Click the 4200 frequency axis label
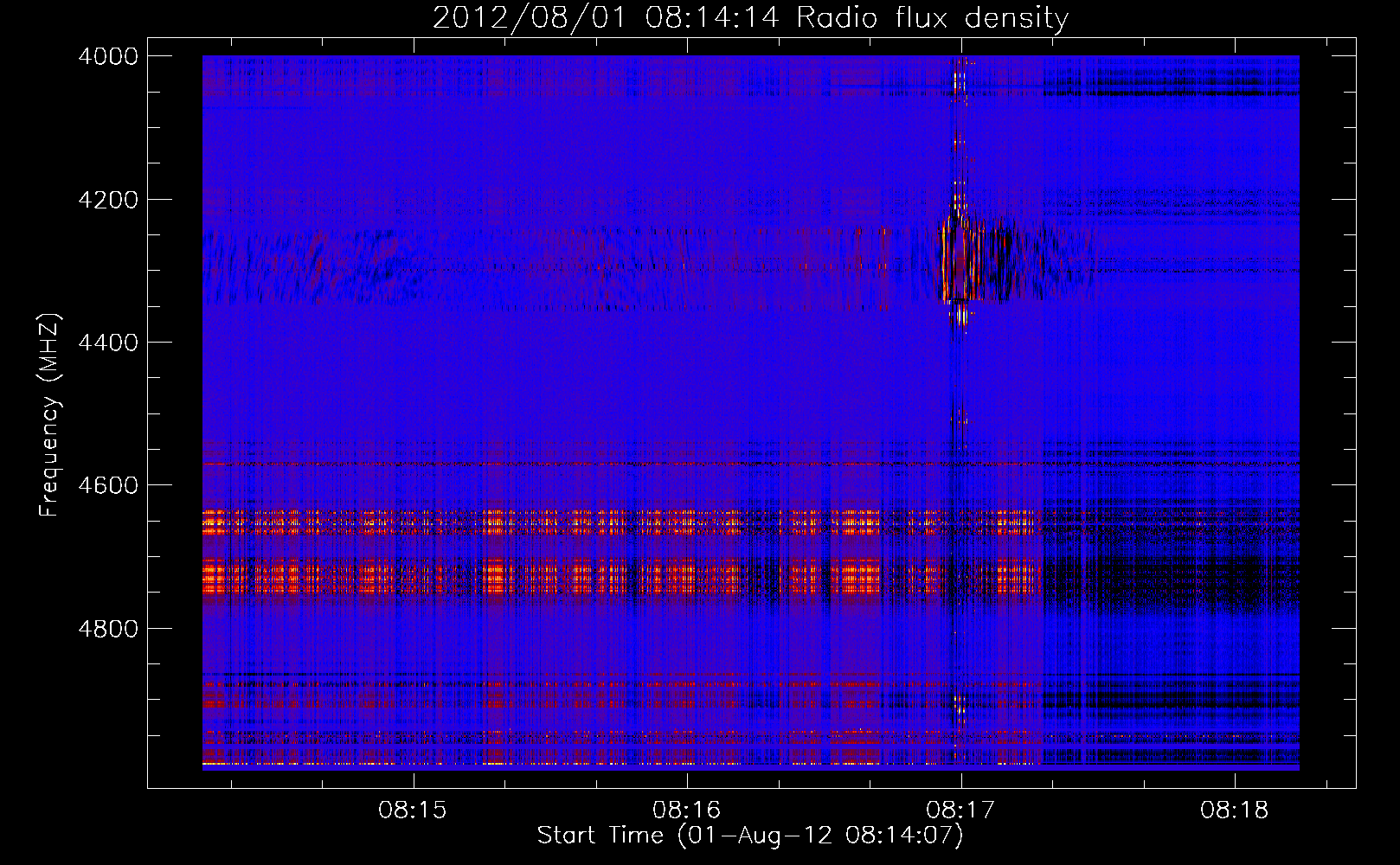The height and width of the screenshot is (865, 1400). [108, 200]
